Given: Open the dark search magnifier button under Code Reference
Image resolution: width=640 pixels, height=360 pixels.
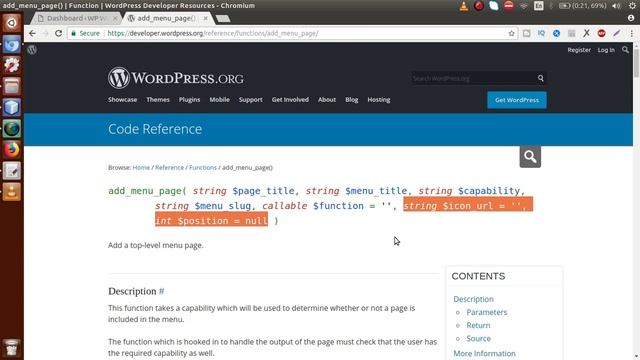Looking at the screenshot, I should click(530, 157).
